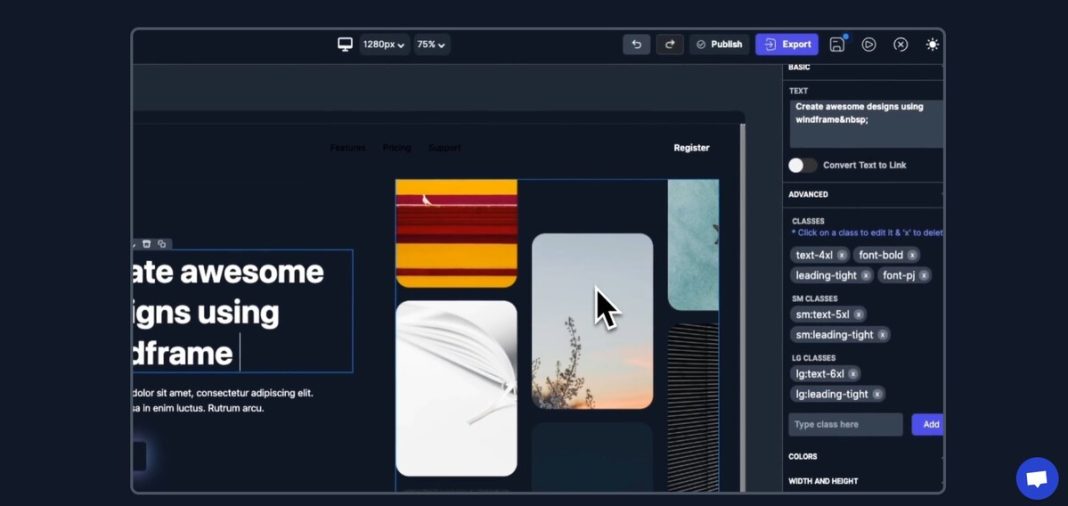The image size is (1068, 506).
Task: Select the white book pages image
Action: pos(456,388)
